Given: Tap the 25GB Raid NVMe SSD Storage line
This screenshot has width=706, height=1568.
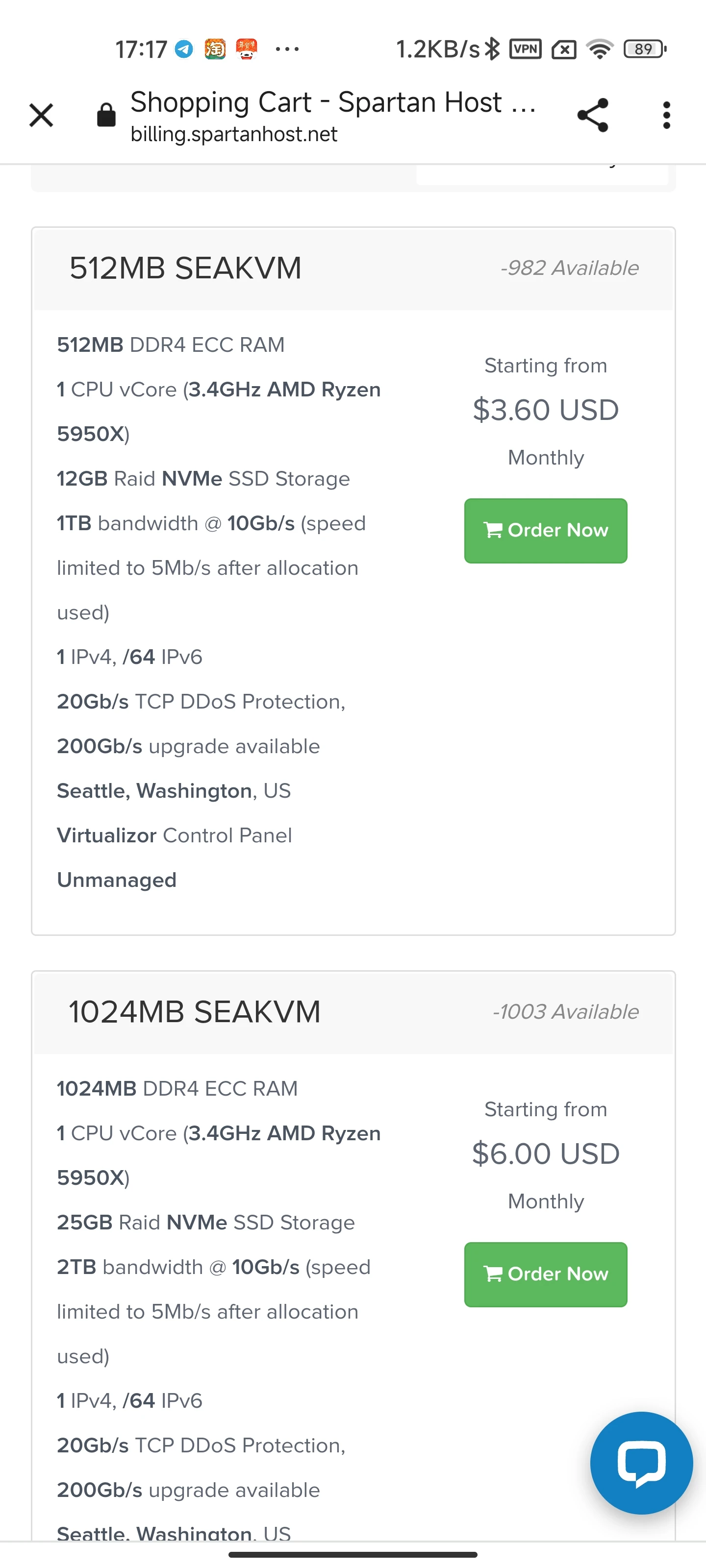Looking at the screenshot, I should pyautogui.click(x=206, y=1222).
